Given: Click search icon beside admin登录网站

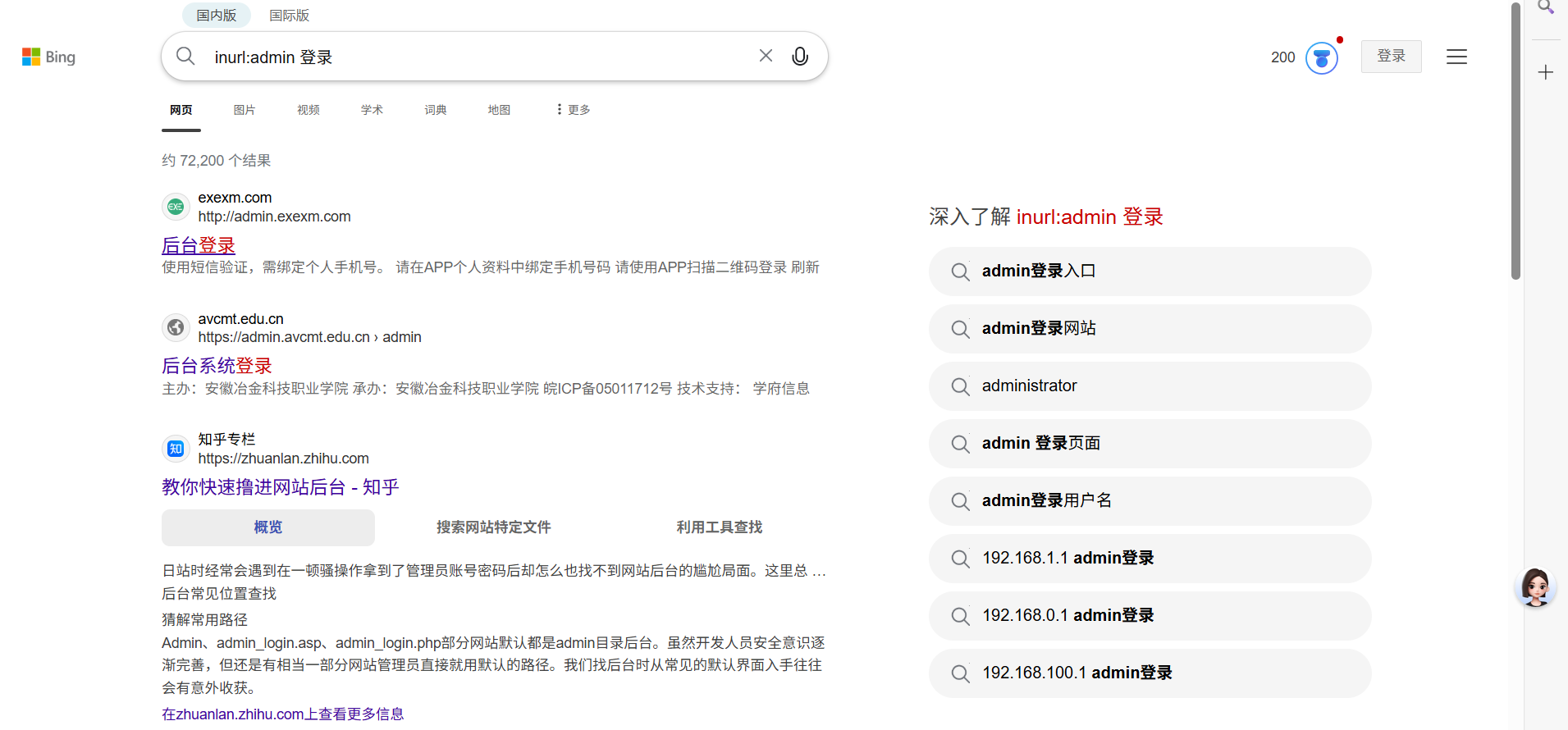Looking at the screenshot, I should [x=960, y=329].
